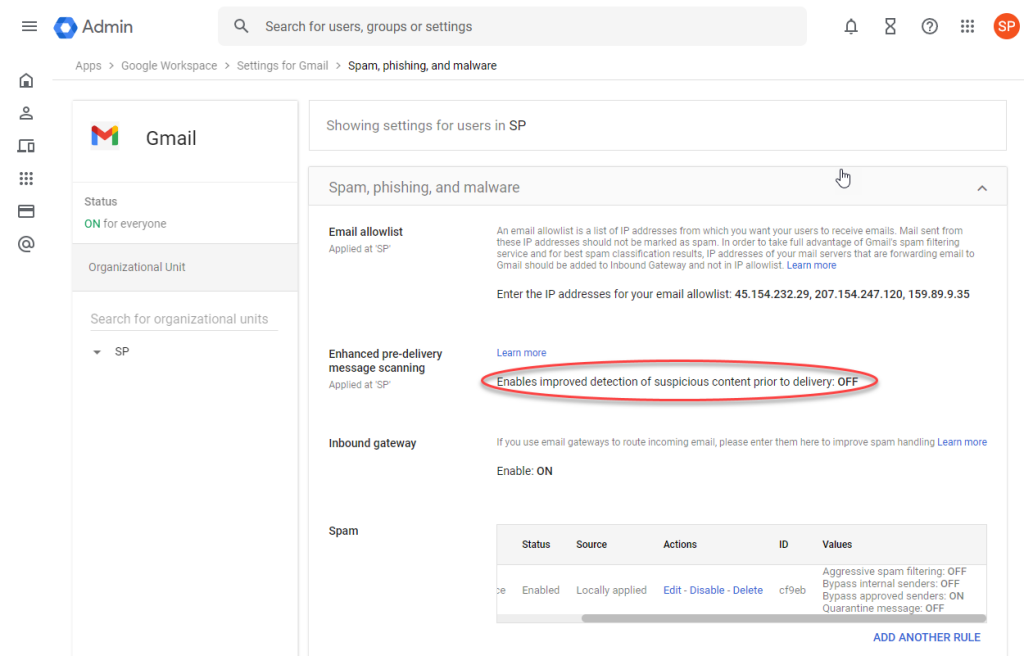The image size is (1024, 656).
Task: Click the Google Workspace breadcrumb
Action: [169, 66]
